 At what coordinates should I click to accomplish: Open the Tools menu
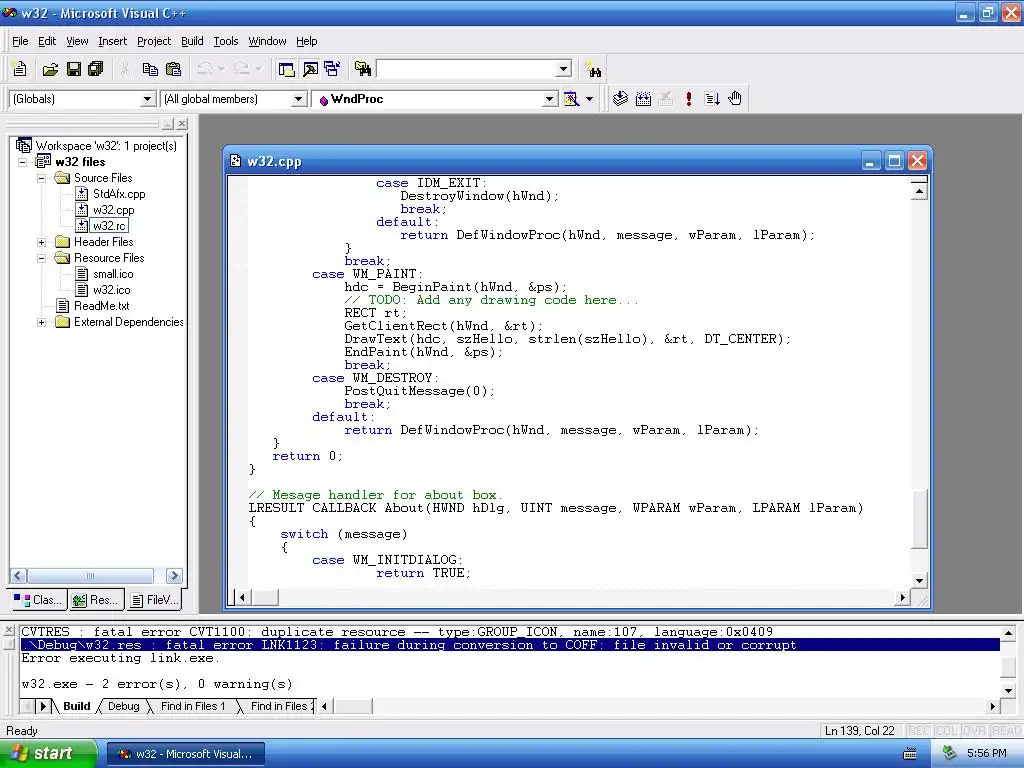click(226, 41)
